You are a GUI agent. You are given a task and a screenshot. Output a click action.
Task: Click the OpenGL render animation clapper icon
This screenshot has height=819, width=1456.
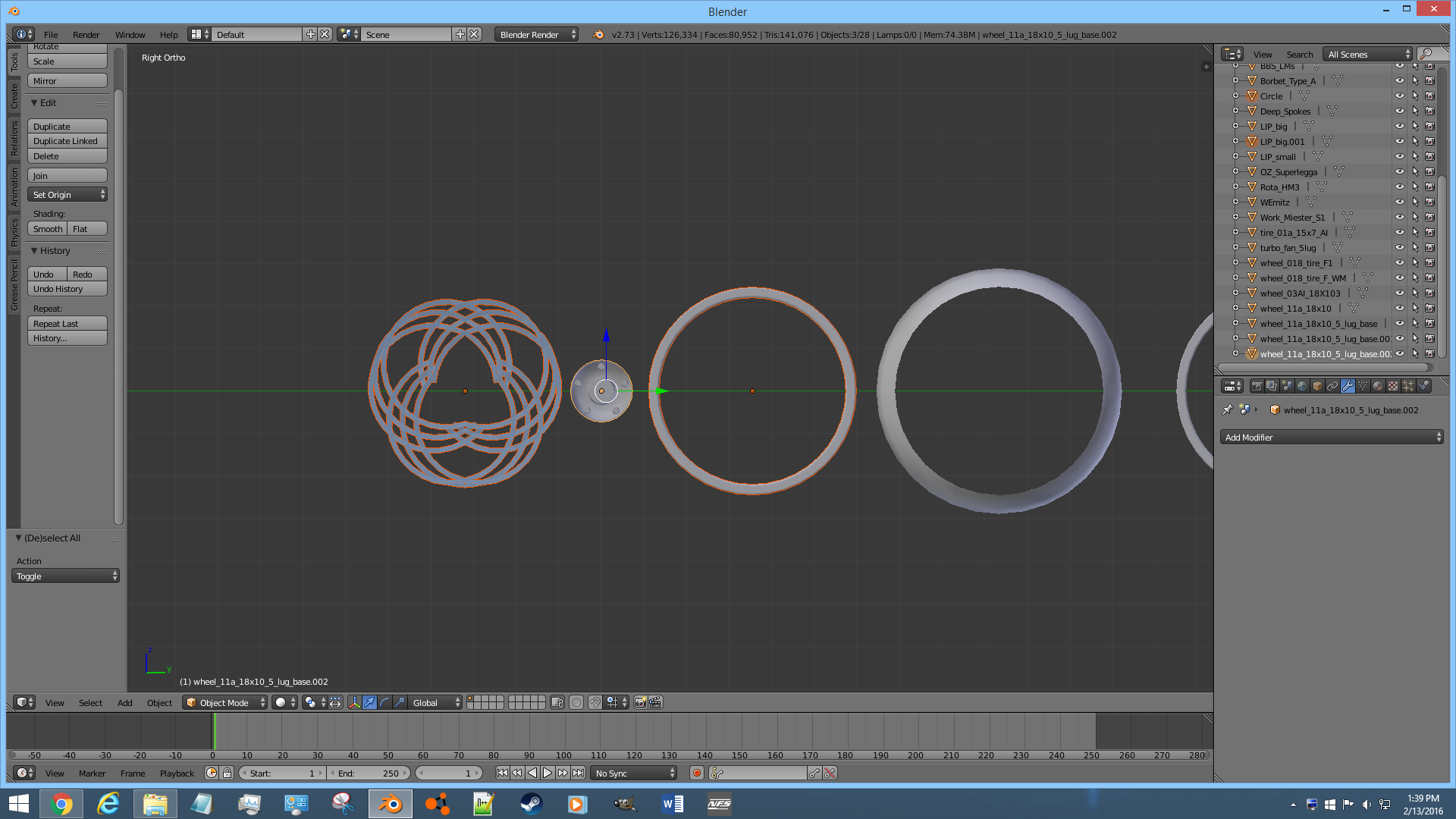(656, 702)
